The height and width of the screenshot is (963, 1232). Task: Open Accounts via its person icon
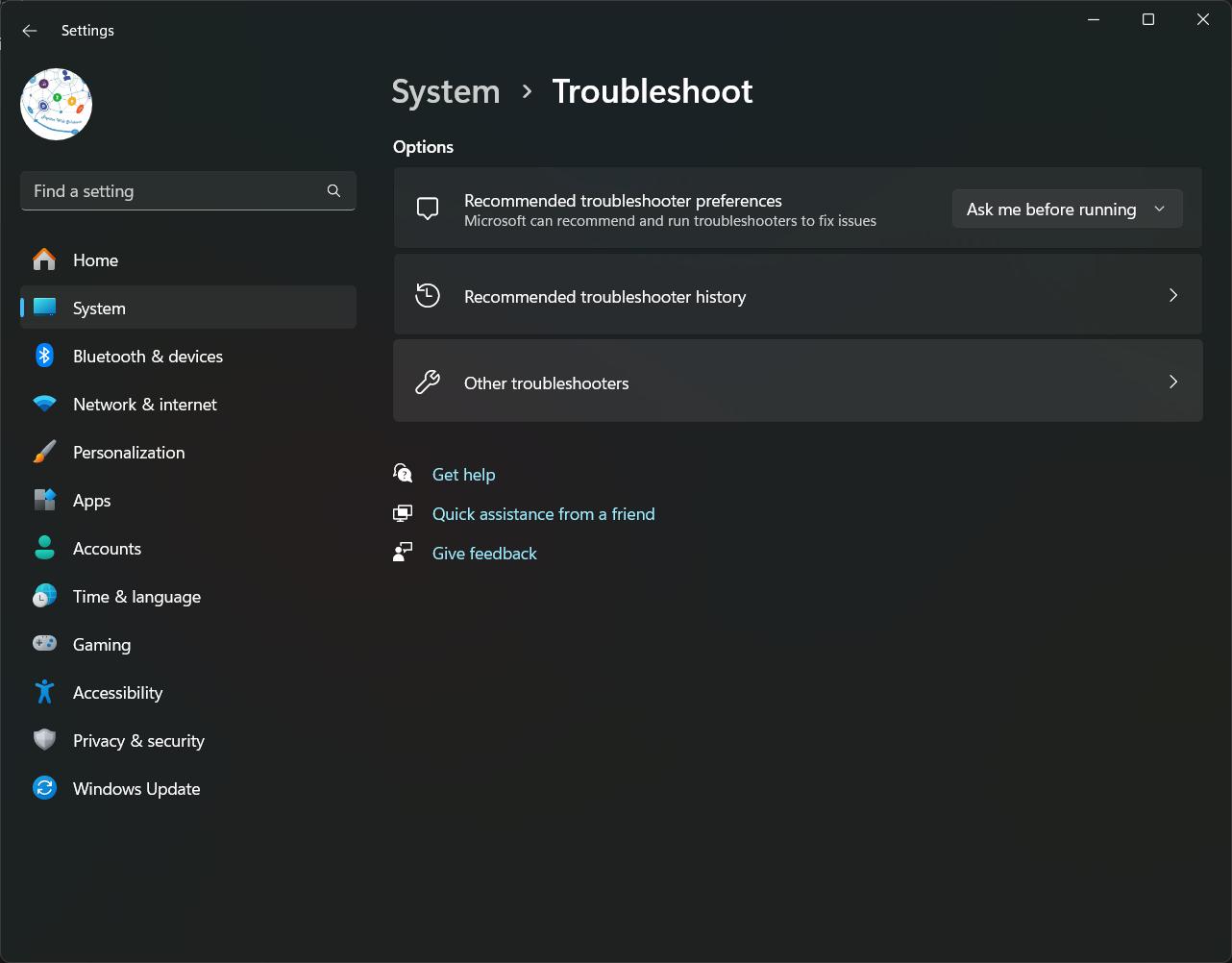(x=44, y=548)
